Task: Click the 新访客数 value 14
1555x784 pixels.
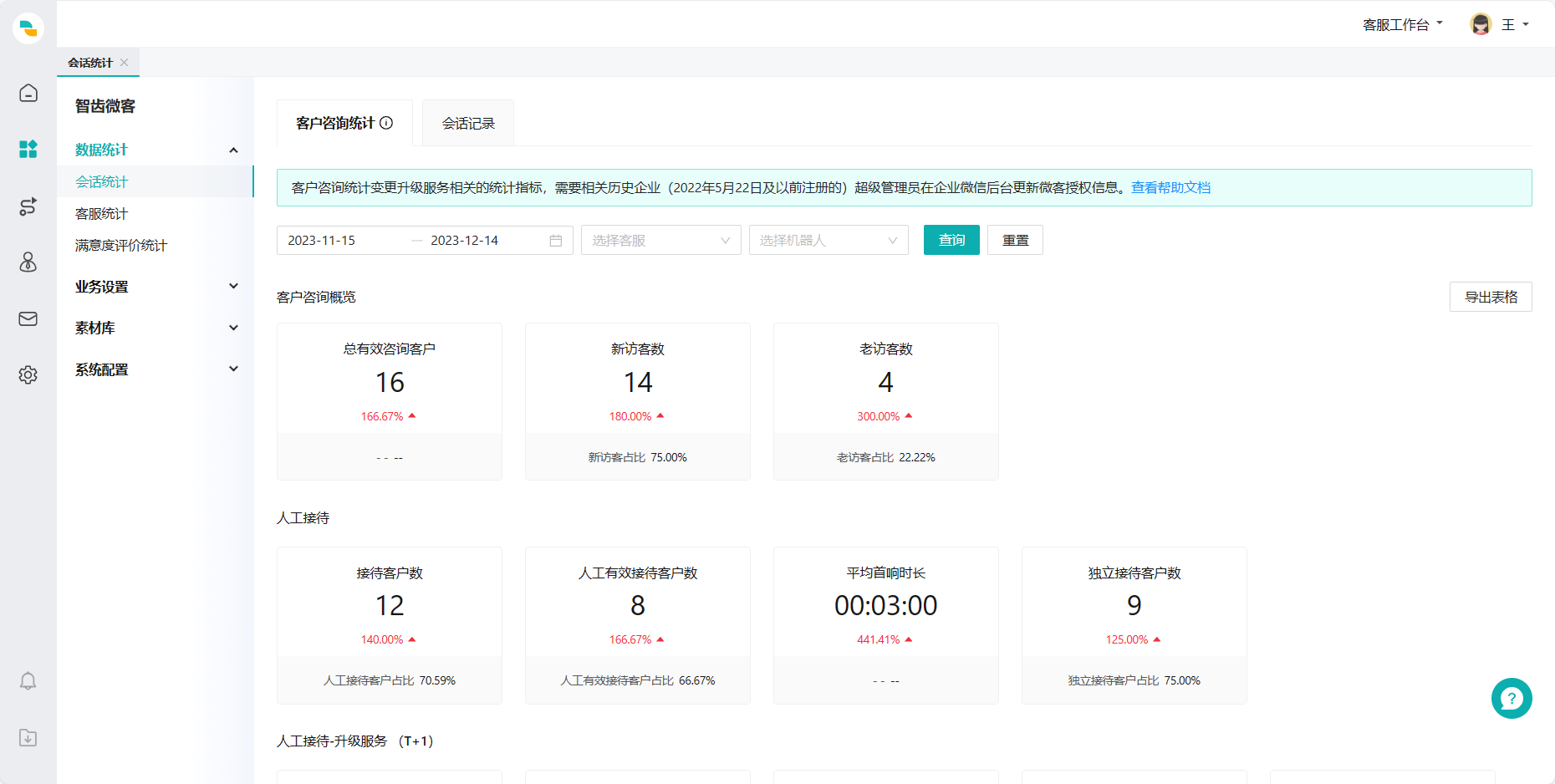Action: pyautogui.click(x=638, y=383)
